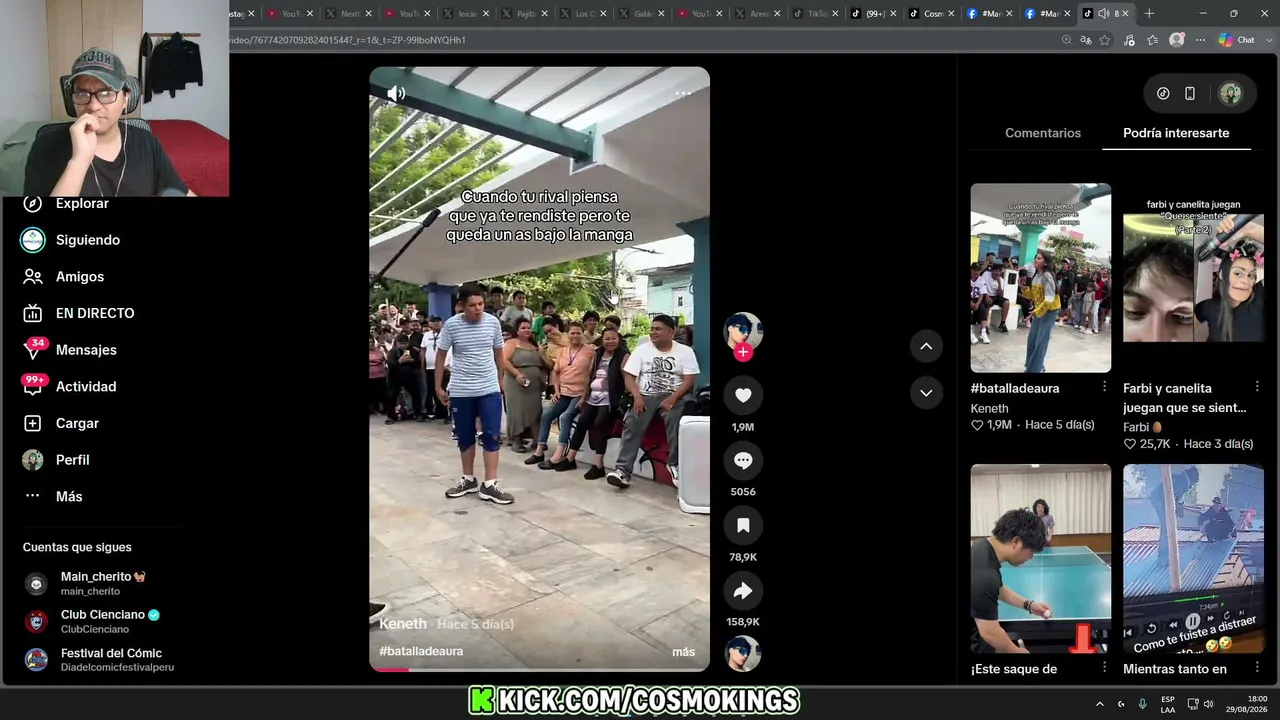This screenshot has height=720, width=1280.
Task: Play the "Como te fuiste a distraer" thumbnail
Action: pyautogui.click(x=1193, y=558)
